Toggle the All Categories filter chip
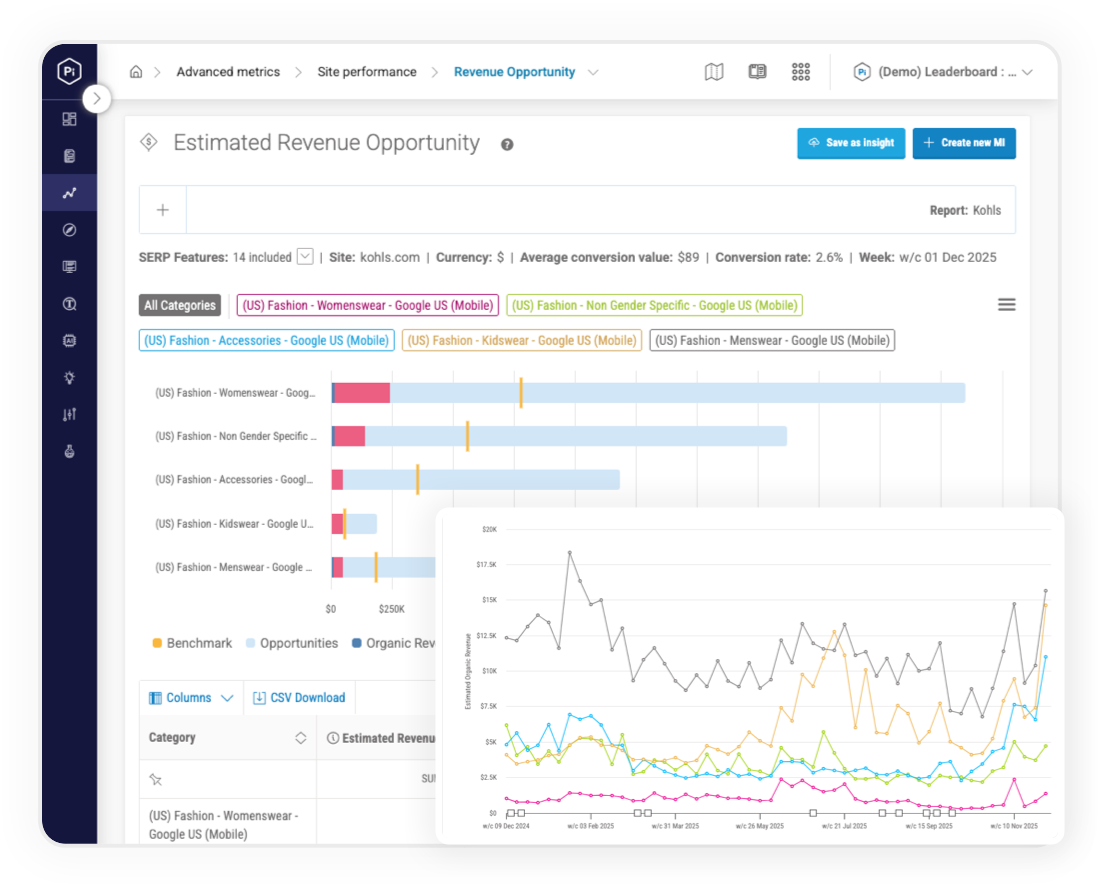Screen dimensions: 1100x886 click(x=179, y=305)
